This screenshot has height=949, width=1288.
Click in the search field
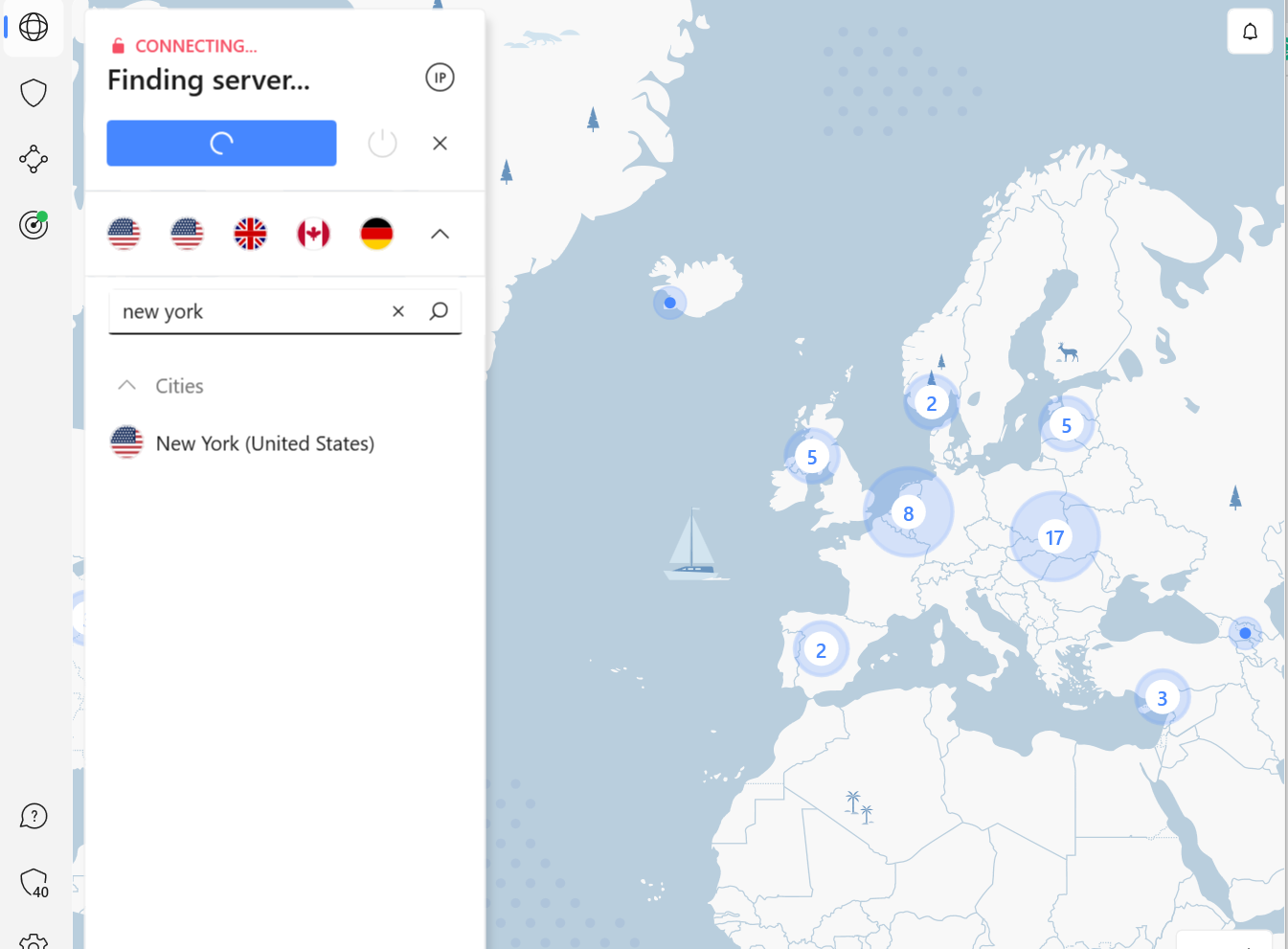249,311
